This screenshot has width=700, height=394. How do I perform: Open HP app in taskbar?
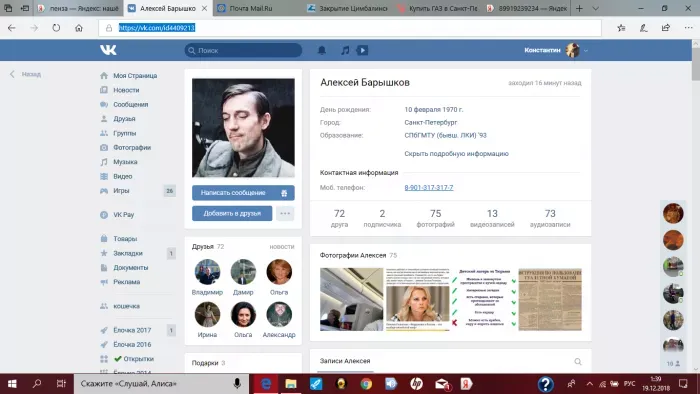tap(416, 384)
